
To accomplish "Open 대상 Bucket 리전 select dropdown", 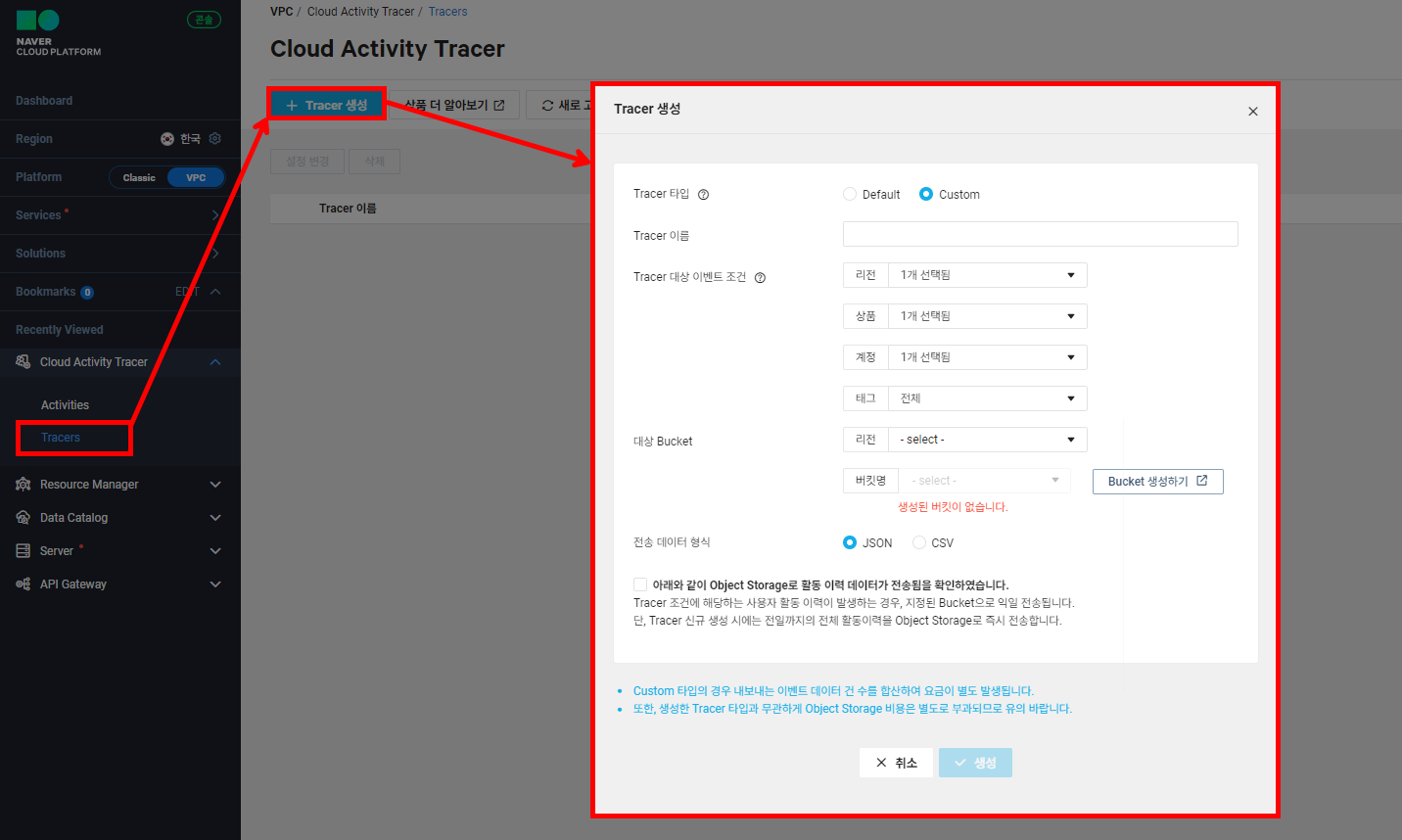I will (987, 440).
